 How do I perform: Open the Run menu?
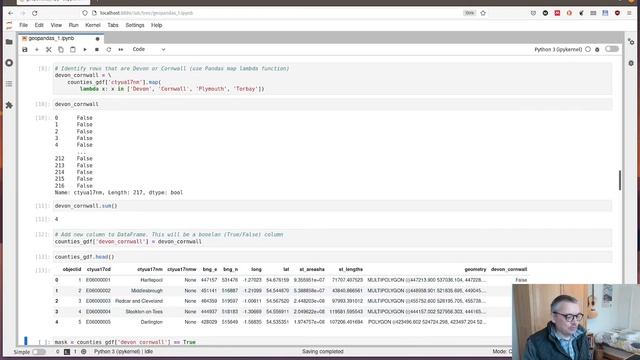pyautogui.click(x=73, y=25)
